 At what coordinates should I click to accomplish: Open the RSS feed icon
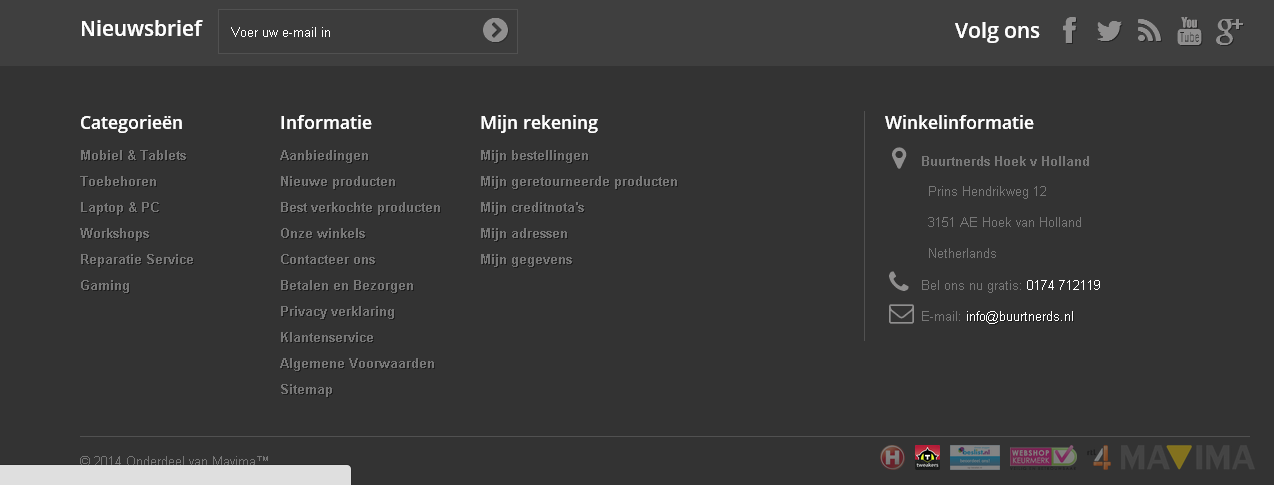(1149, 31)
